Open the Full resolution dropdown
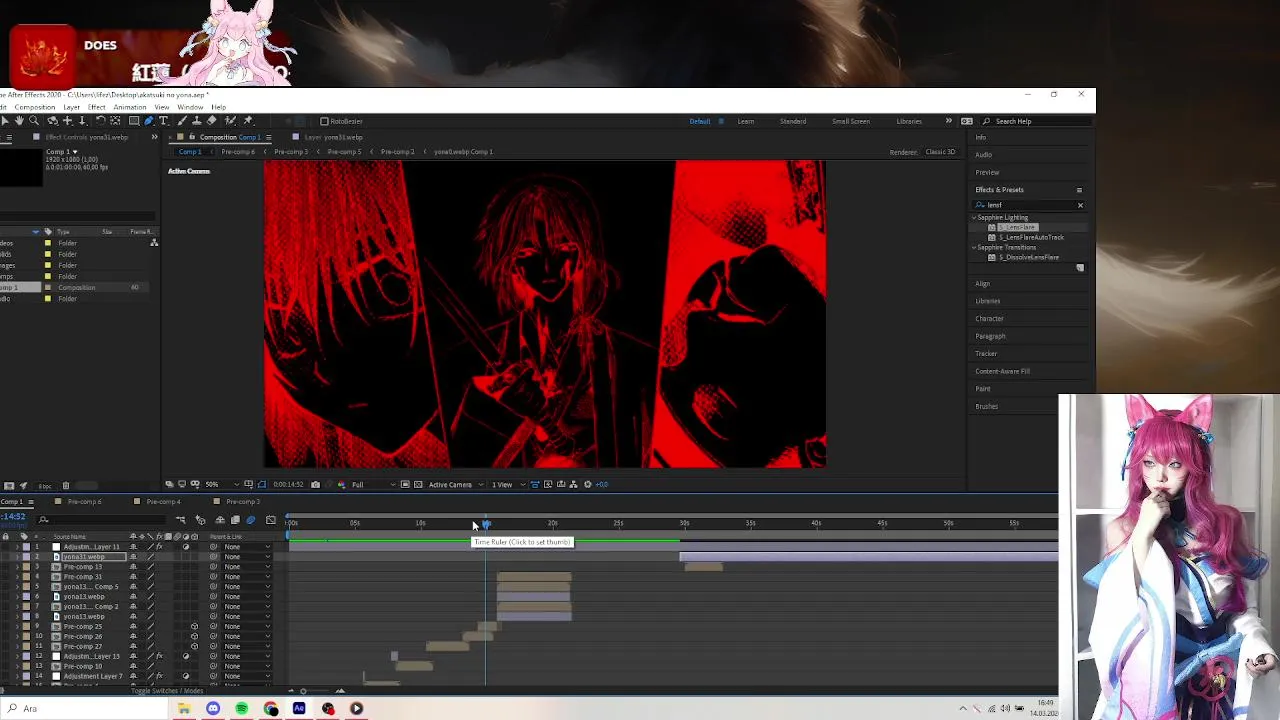Screen dimensions: 1280x720 372,484
